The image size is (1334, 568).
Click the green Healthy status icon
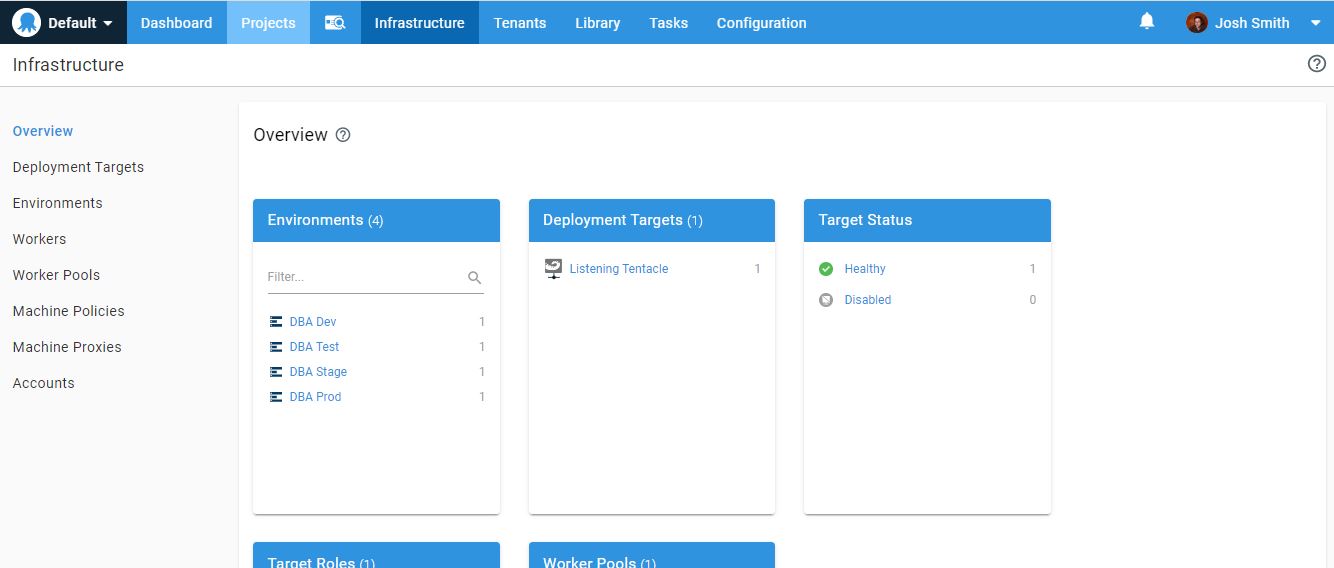tap(826, 269)
